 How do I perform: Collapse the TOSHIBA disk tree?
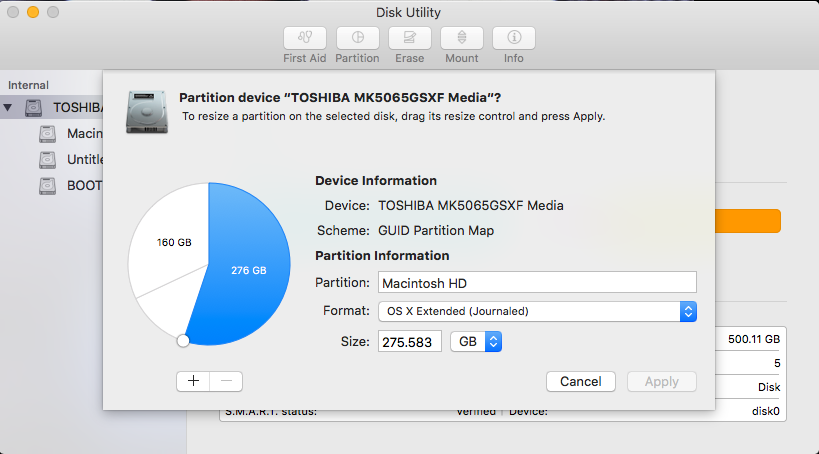tap(8, 108)
